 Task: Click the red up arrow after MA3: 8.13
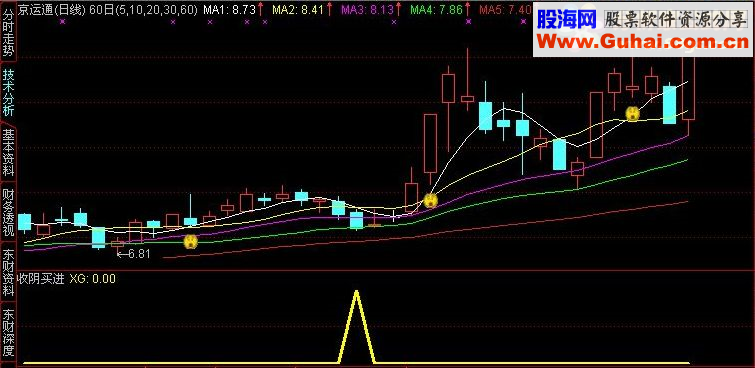pos(399,9)
